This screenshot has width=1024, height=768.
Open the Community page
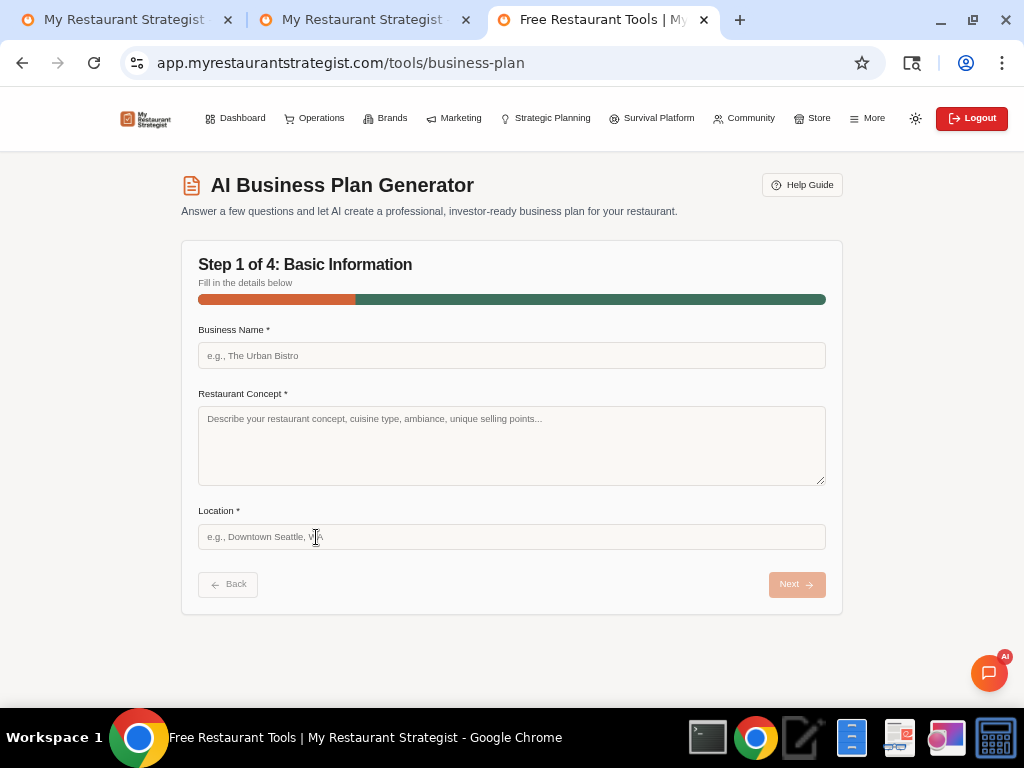coord(744,118)
